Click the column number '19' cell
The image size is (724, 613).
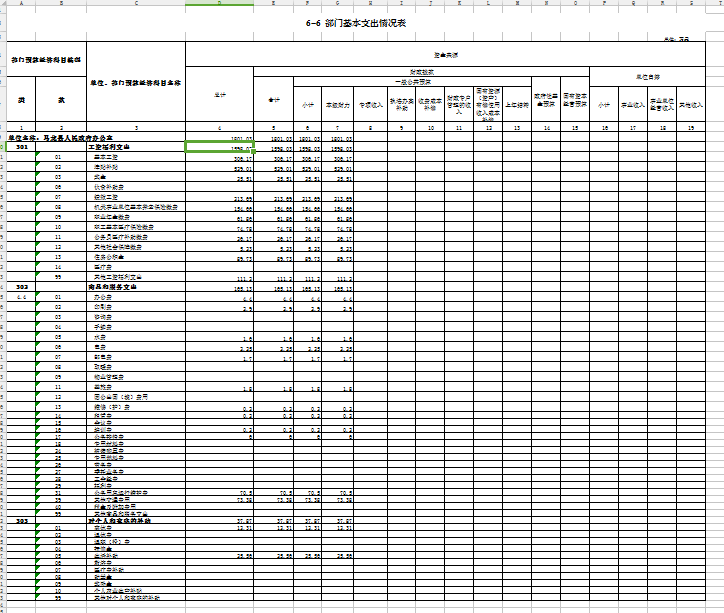pyautogui.click(x=690, y=128)
